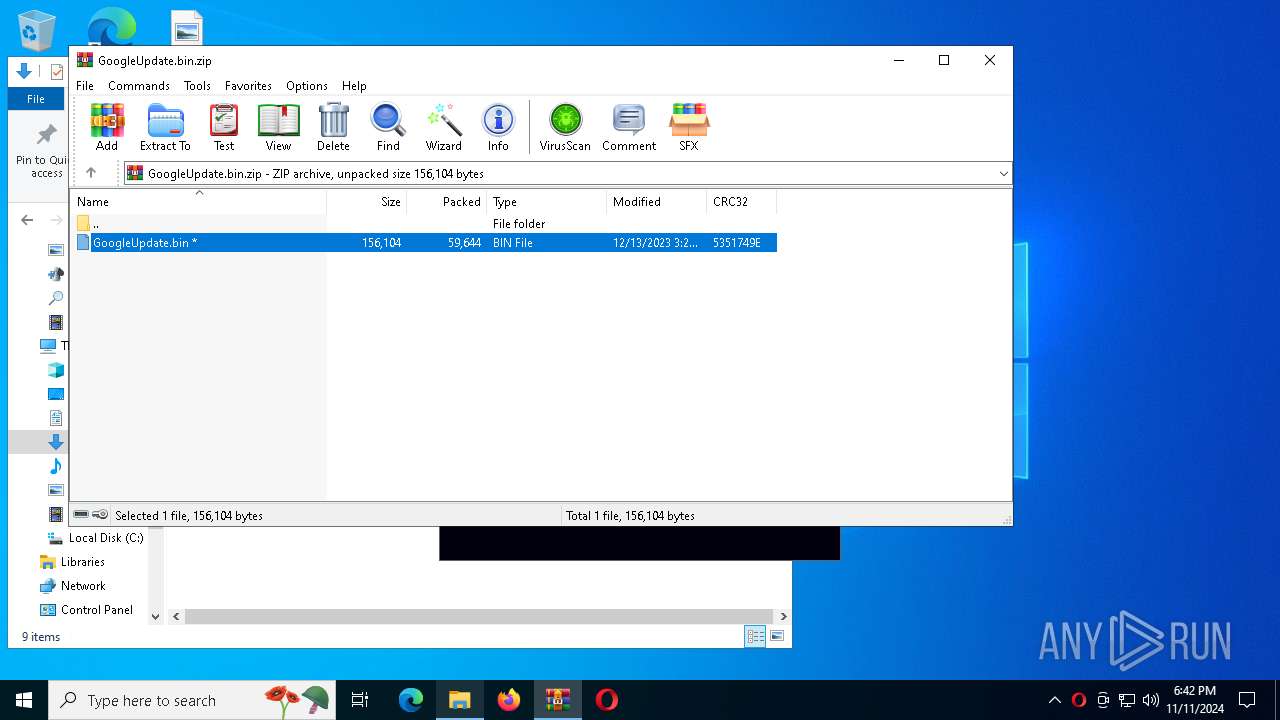Open the Options menu
Viewport: 1280px width, 720px height.
307,86
